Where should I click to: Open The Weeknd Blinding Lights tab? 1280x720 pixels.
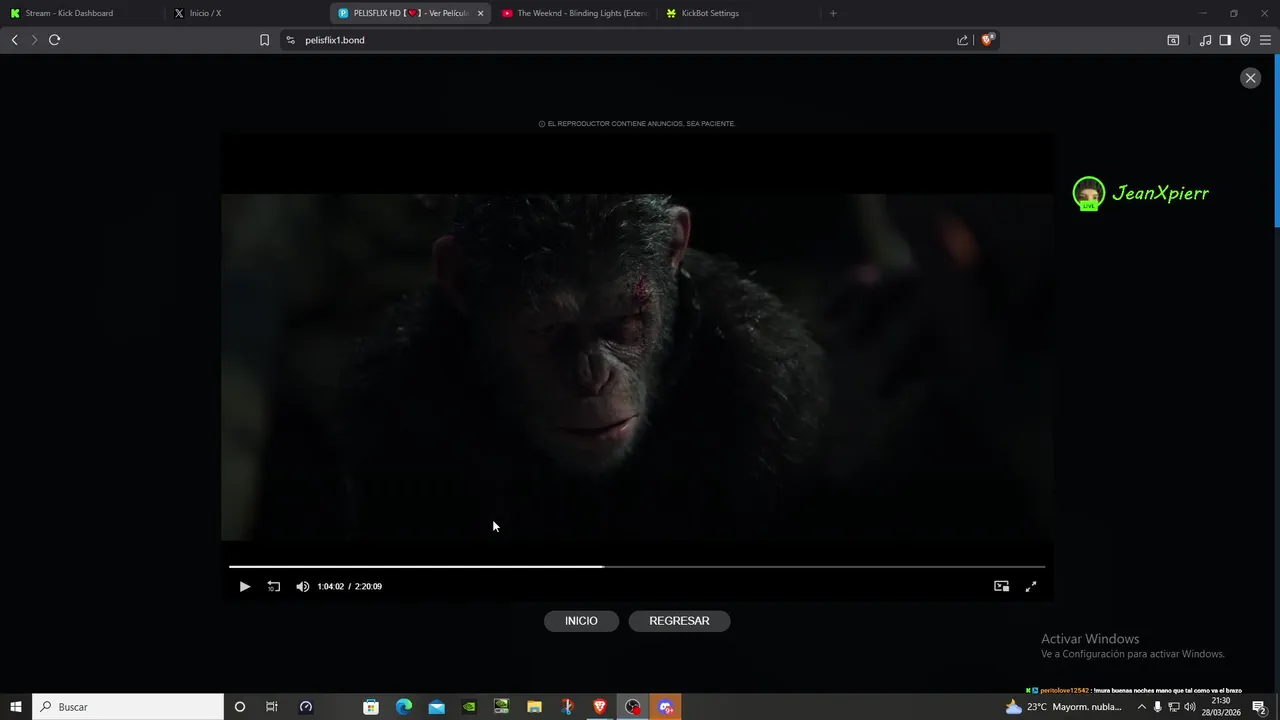[575, 13]
